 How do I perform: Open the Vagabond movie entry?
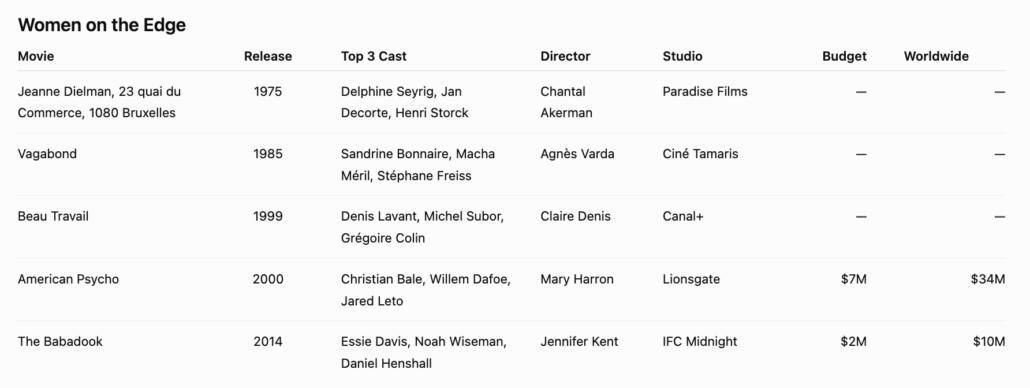click(x=47, y=154)
